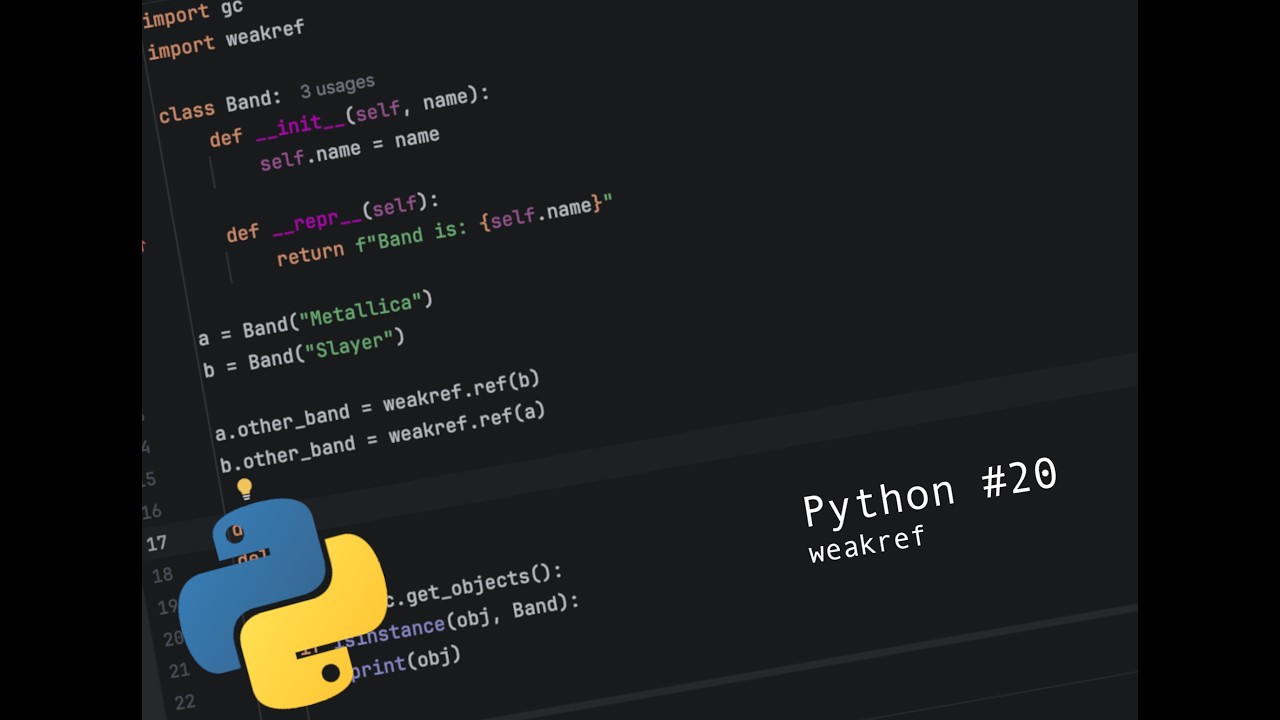Click the yellow lightbulb quick-fix icon
The image size is (1280, 720).
244,489
